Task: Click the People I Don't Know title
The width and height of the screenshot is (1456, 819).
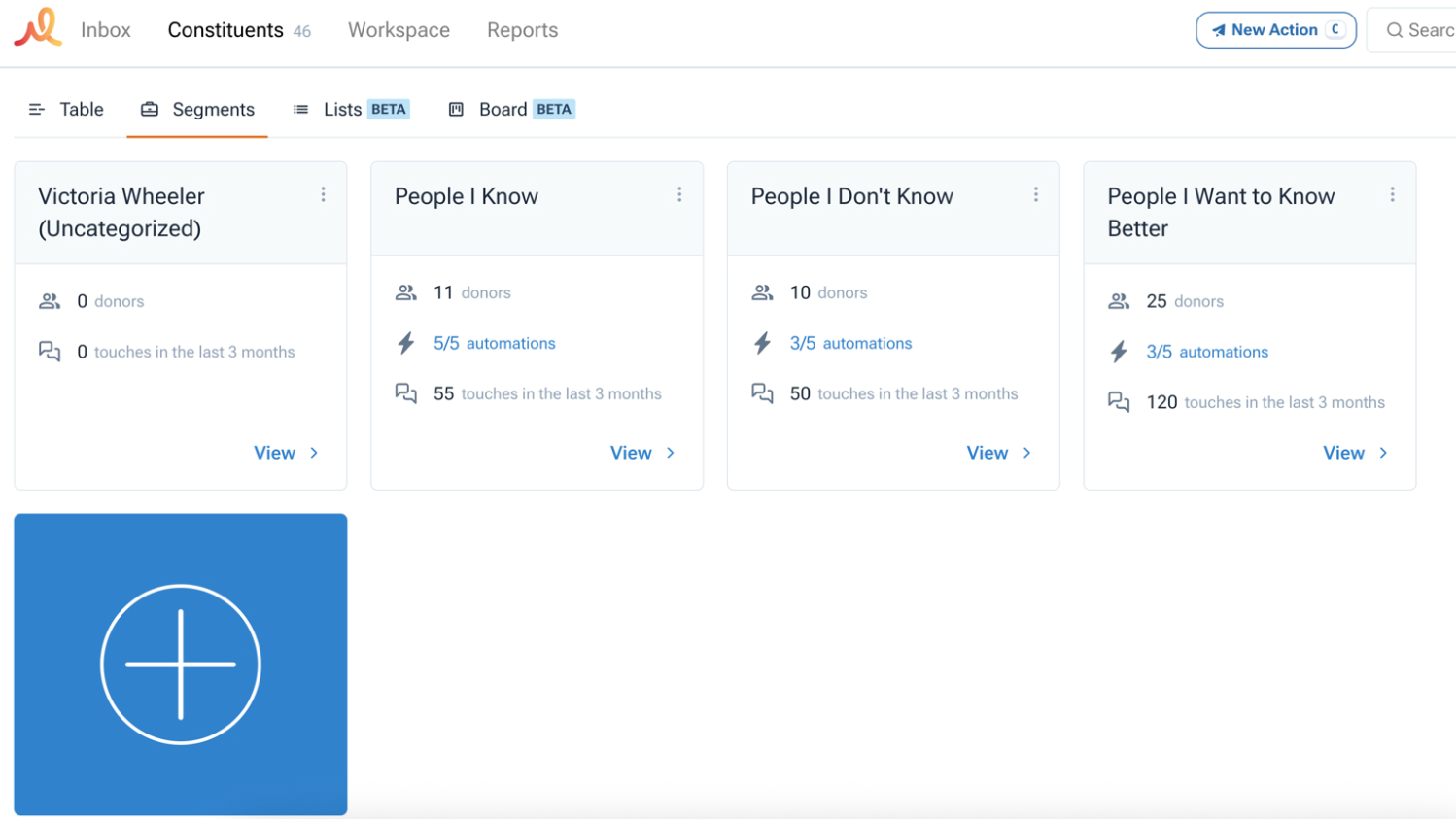Action: 852,196
